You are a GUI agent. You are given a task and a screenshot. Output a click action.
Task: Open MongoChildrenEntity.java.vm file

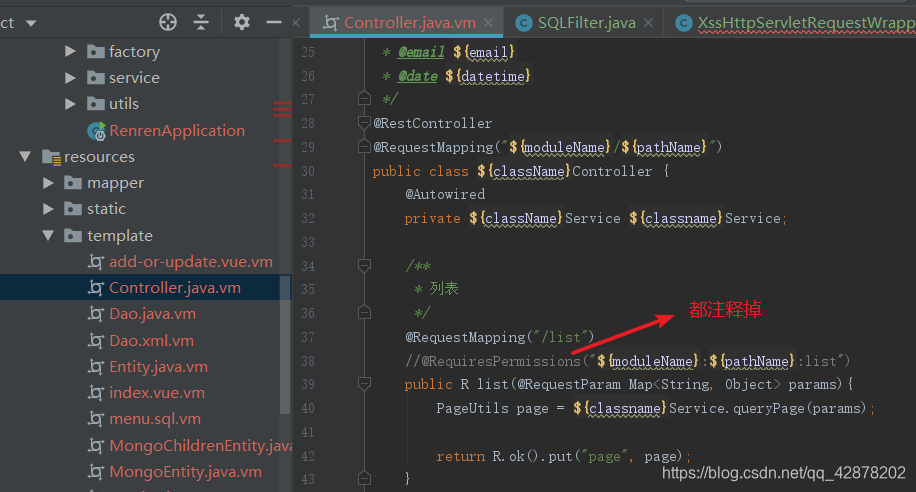(200, 445)
